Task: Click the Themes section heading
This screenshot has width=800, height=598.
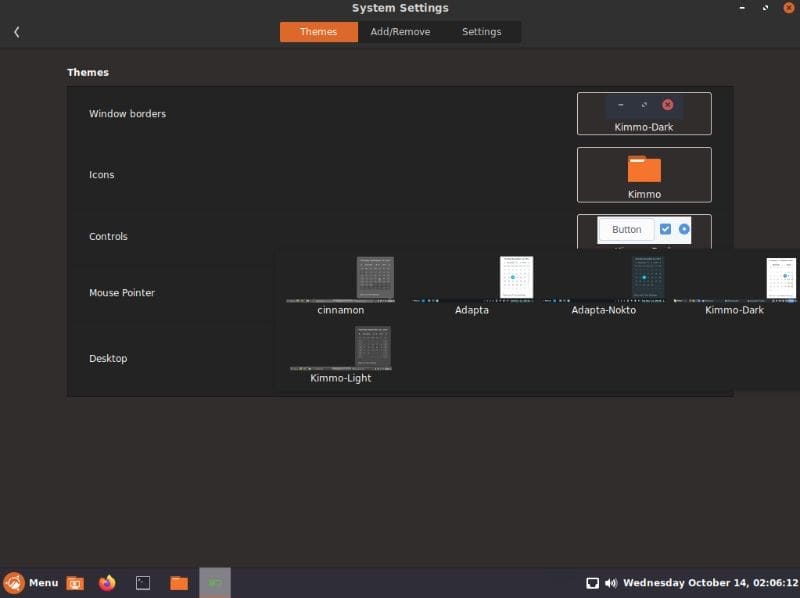Action: coord(88,72)
